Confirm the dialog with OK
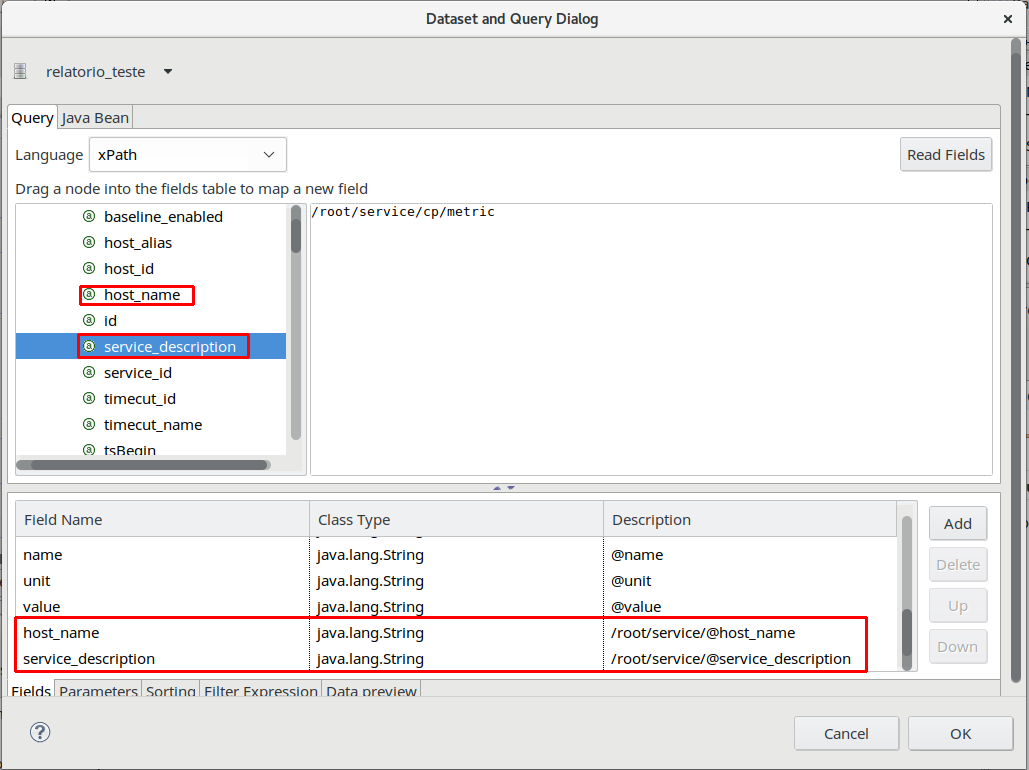 pos(960,734)
